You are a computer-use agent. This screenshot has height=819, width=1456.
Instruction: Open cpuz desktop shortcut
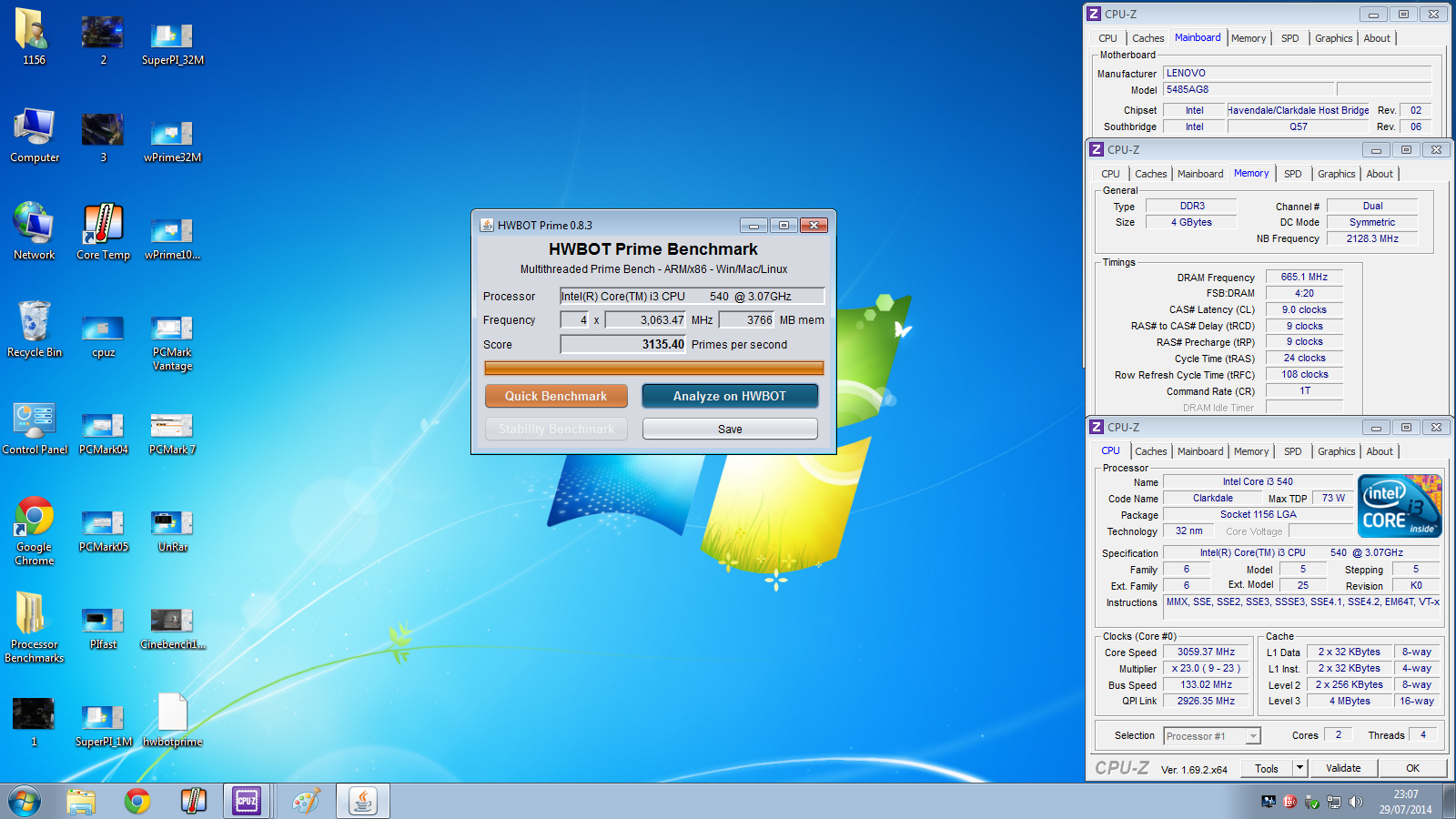click(x=103, y=335)
